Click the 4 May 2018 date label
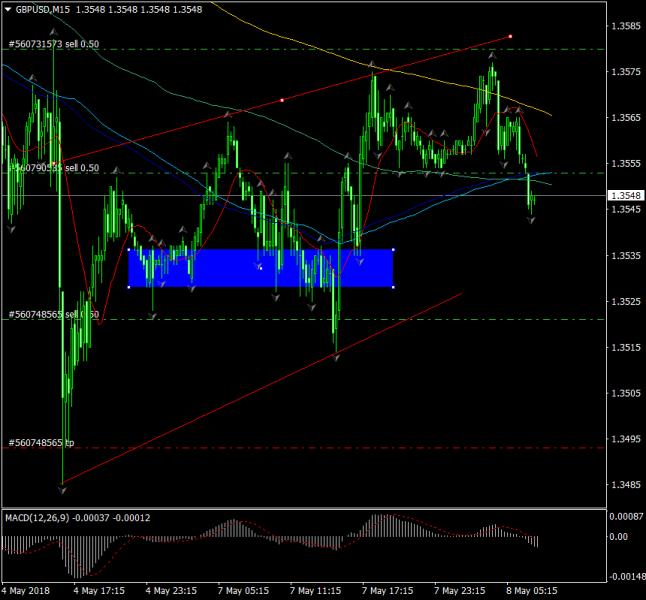 [x=26, y=591]
